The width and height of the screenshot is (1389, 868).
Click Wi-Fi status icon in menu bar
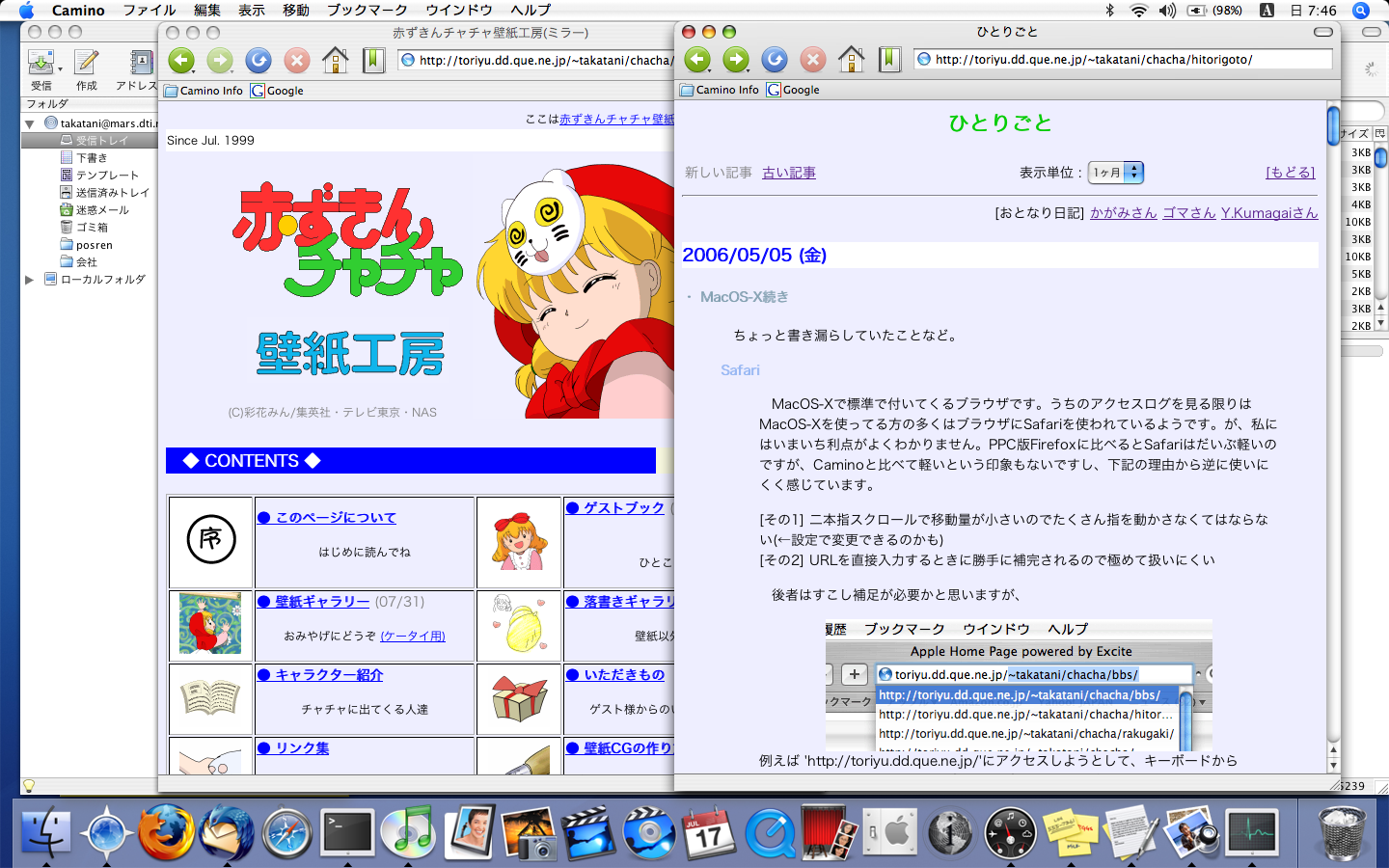click(x=1139, y=11)
